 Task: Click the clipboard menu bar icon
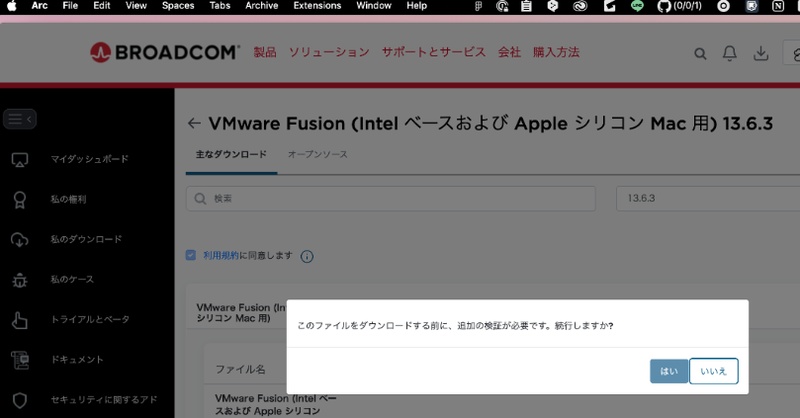point(526,6)
